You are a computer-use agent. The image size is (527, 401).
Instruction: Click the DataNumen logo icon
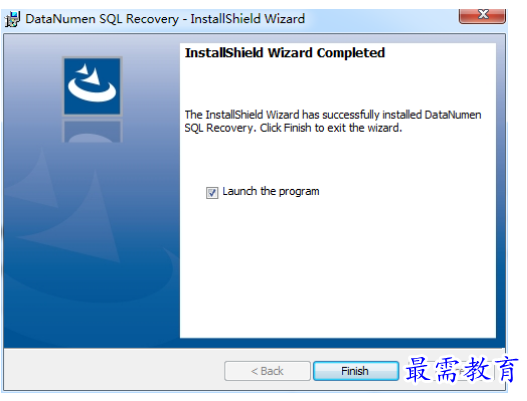coord(92,86)
